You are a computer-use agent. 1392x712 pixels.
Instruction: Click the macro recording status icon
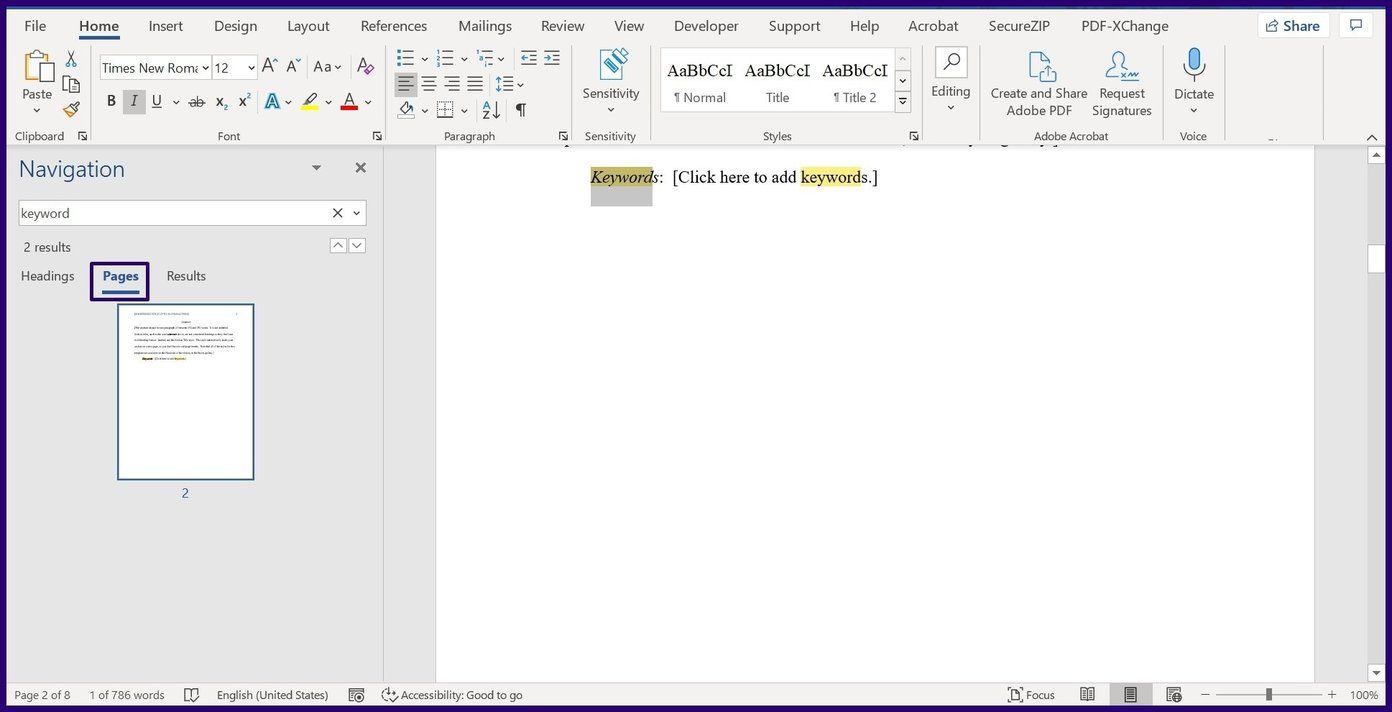pos(356,695)
